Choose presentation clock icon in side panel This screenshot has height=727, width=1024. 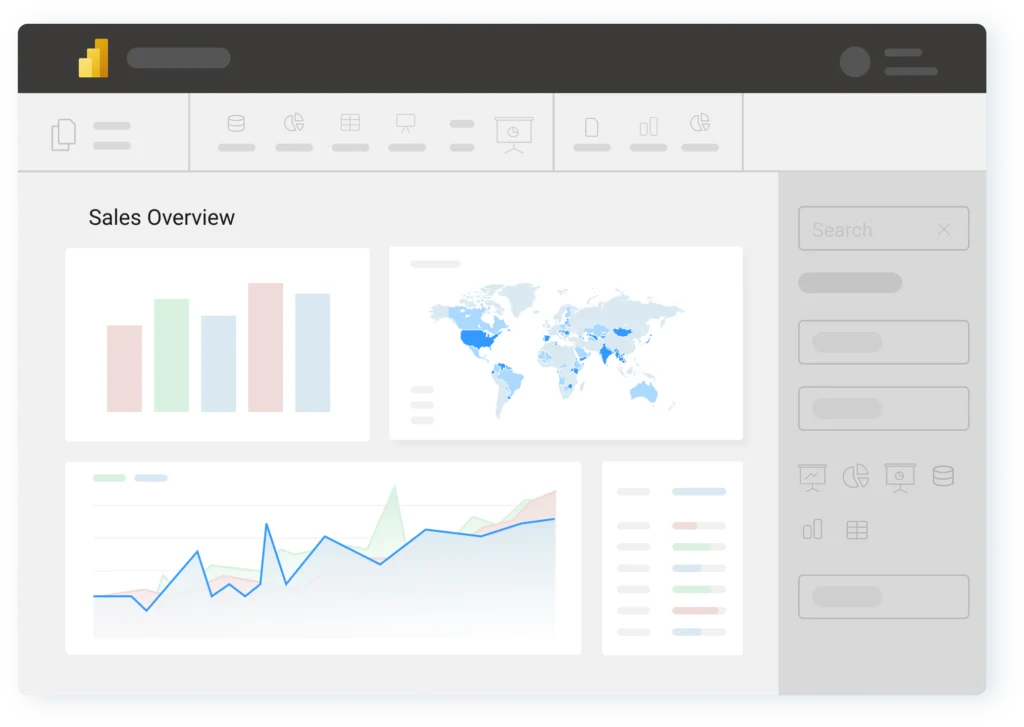(x=900, y=477)
